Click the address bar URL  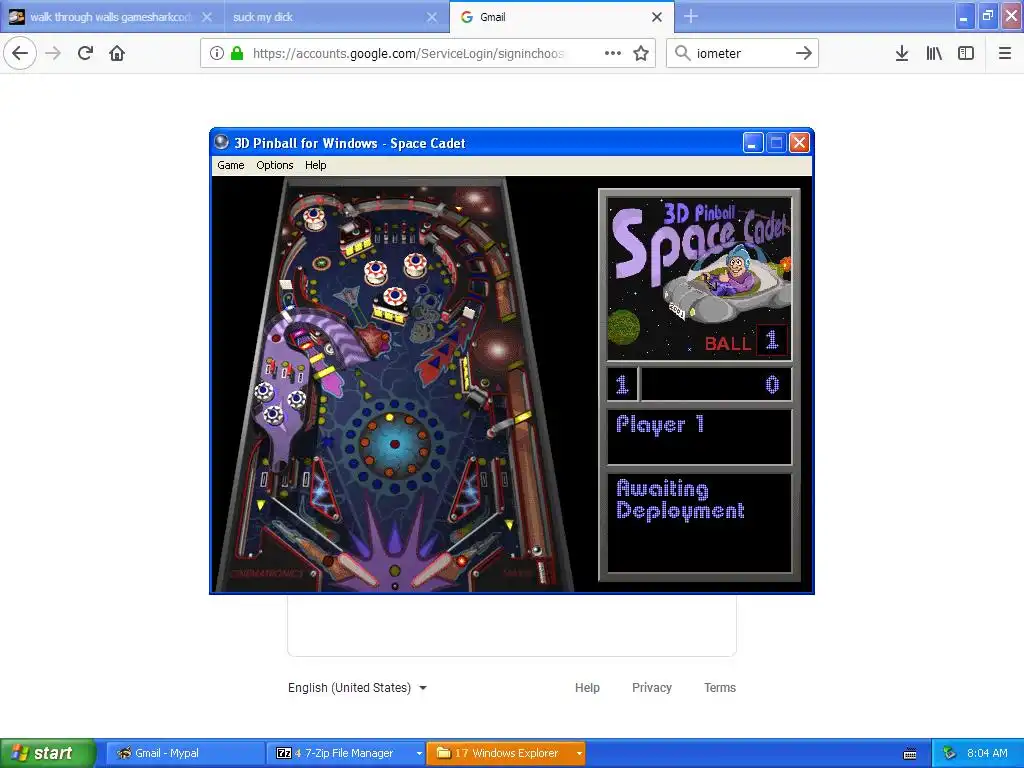pyautogui.click(x=408, y=54)
